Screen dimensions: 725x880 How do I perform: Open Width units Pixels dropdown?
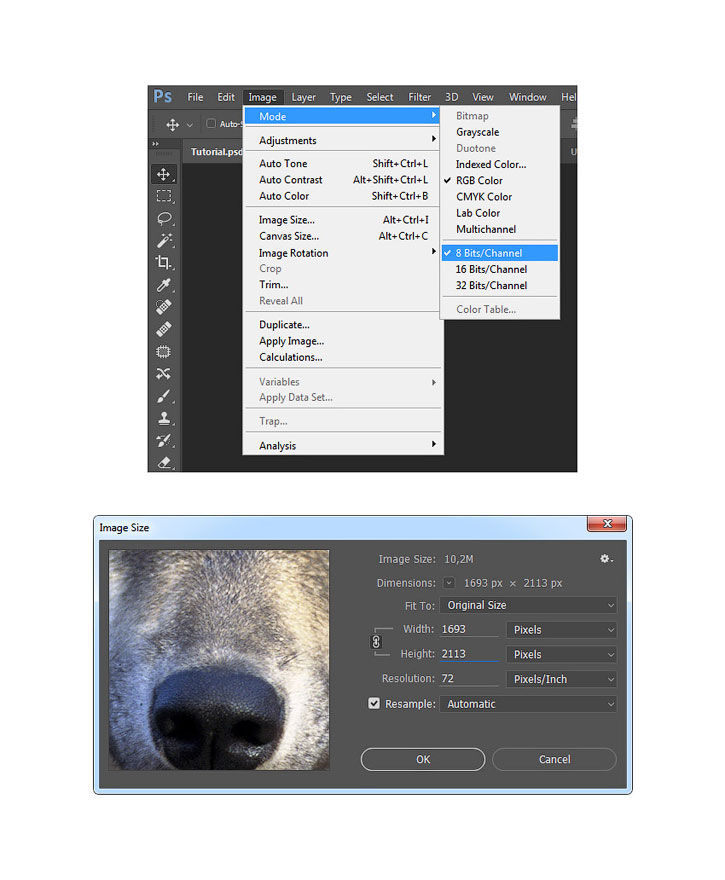coord(561,630)
